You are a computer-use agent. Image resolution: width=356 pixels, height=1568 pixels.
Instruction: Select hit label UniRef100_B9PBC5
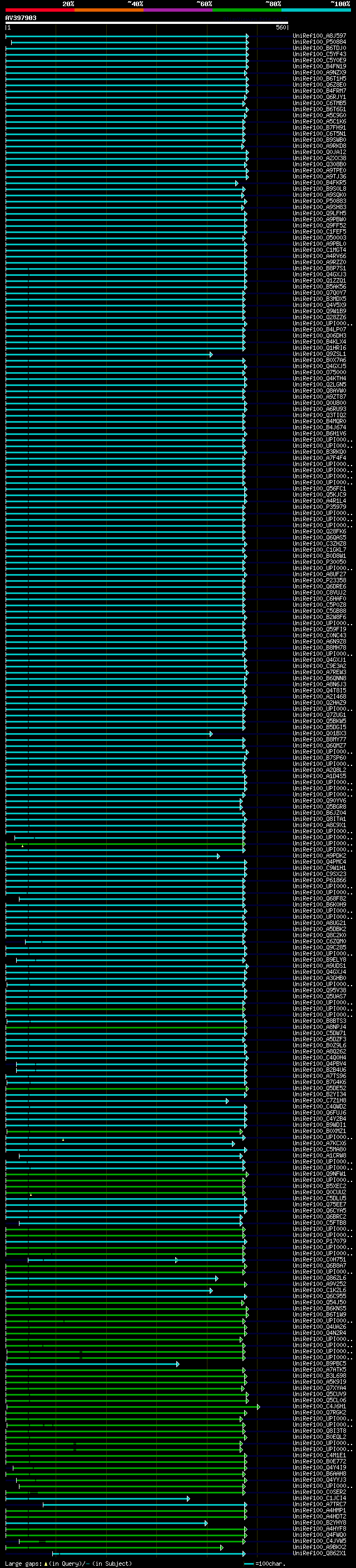[319, 1363]
